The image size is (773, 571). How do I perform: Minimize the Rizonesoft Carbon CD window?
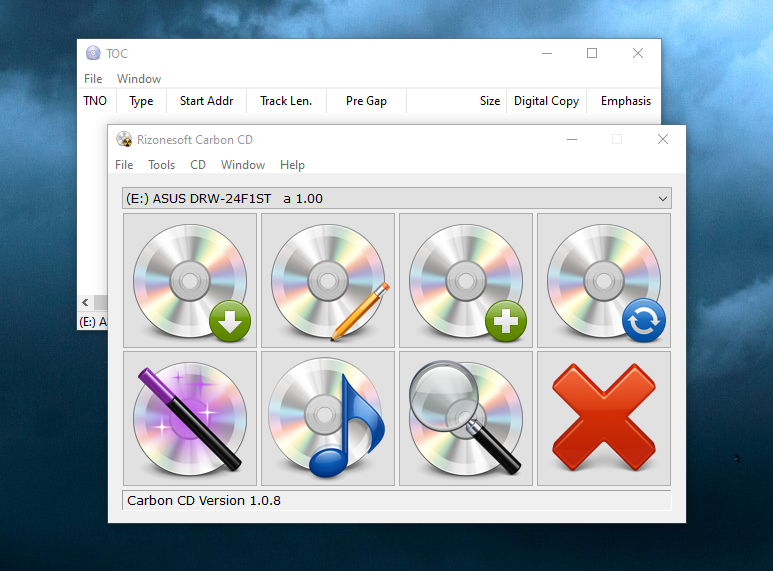pyautogui.click(x=572, y=140)
